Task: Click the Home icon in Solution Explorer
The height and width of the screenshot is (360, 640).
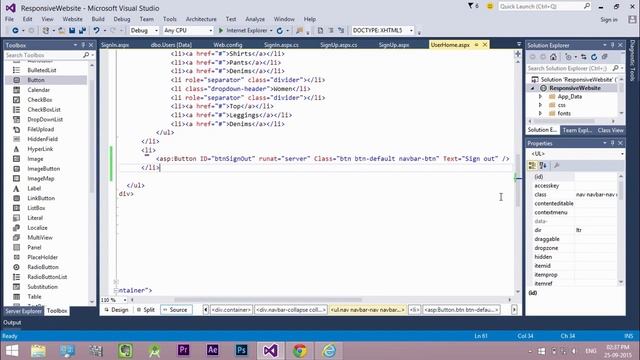Action: (553, 57)
